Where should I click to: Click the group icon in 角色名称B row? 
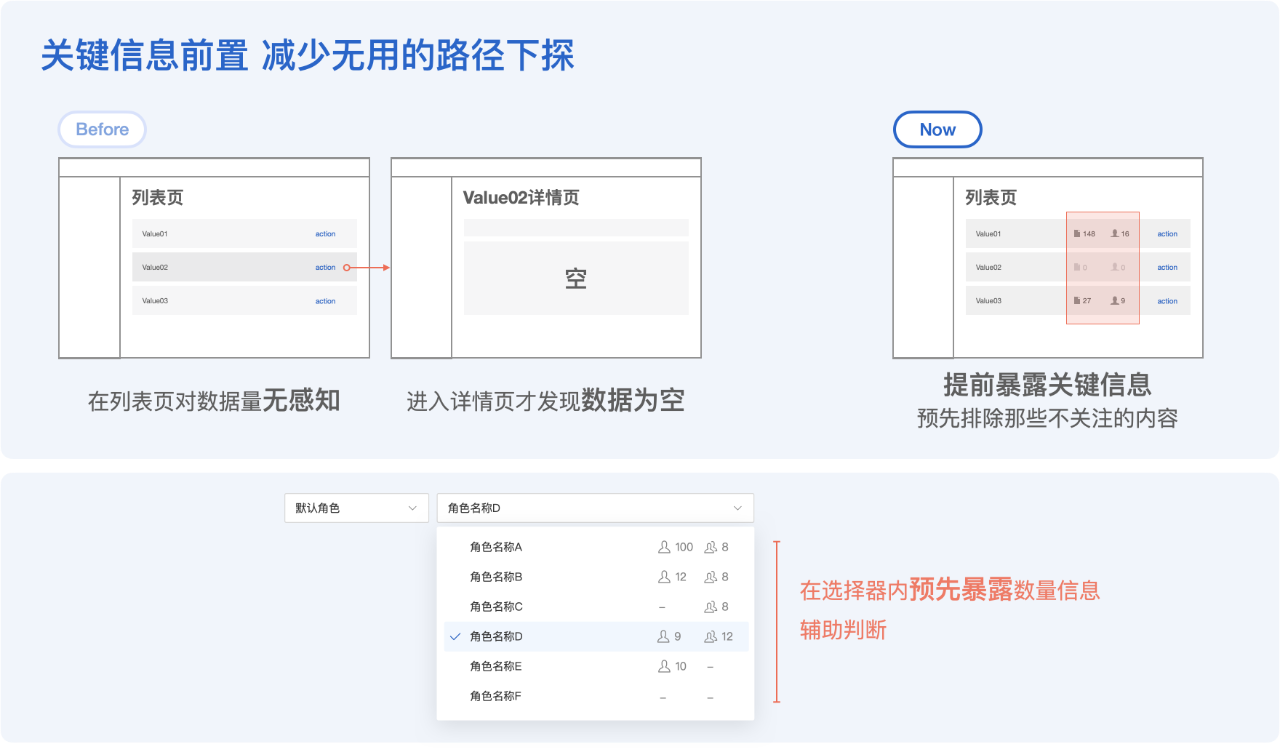pyautogui.click(x=710, y=577)
